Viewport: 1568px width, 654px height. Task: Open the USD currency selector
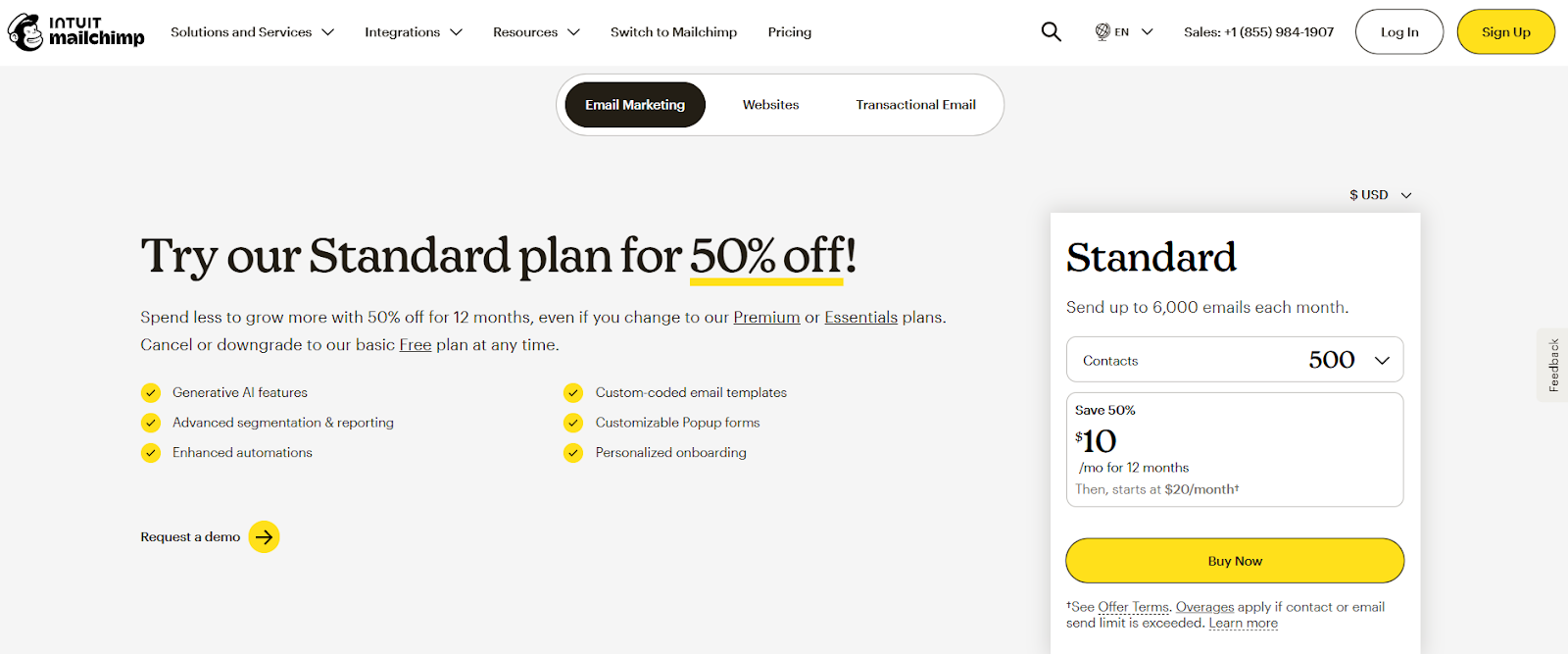click(x=1380, y=195)
